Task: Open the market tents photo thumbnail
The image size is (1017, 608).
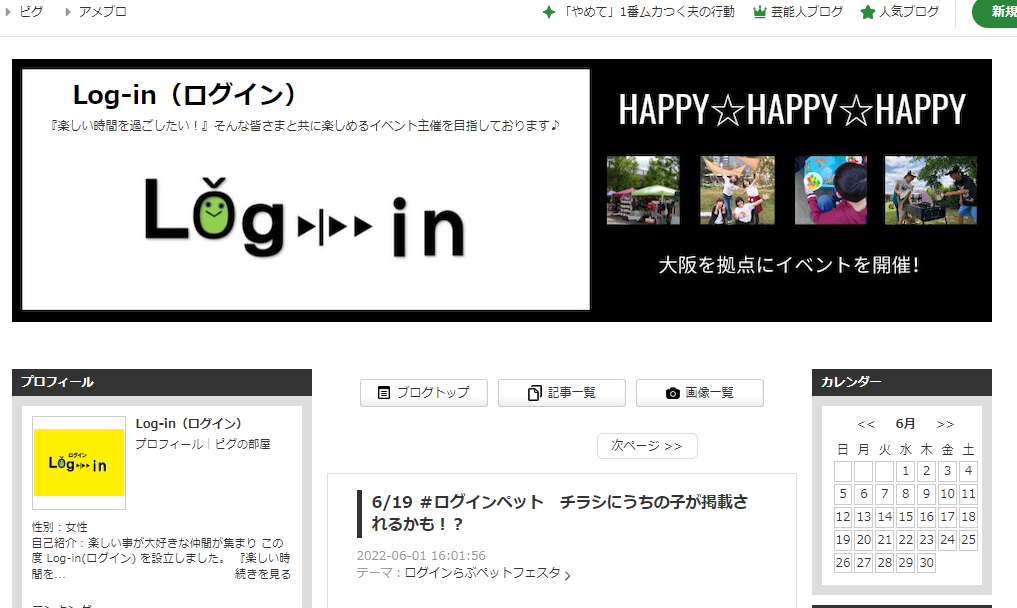Action: (643, 189)
